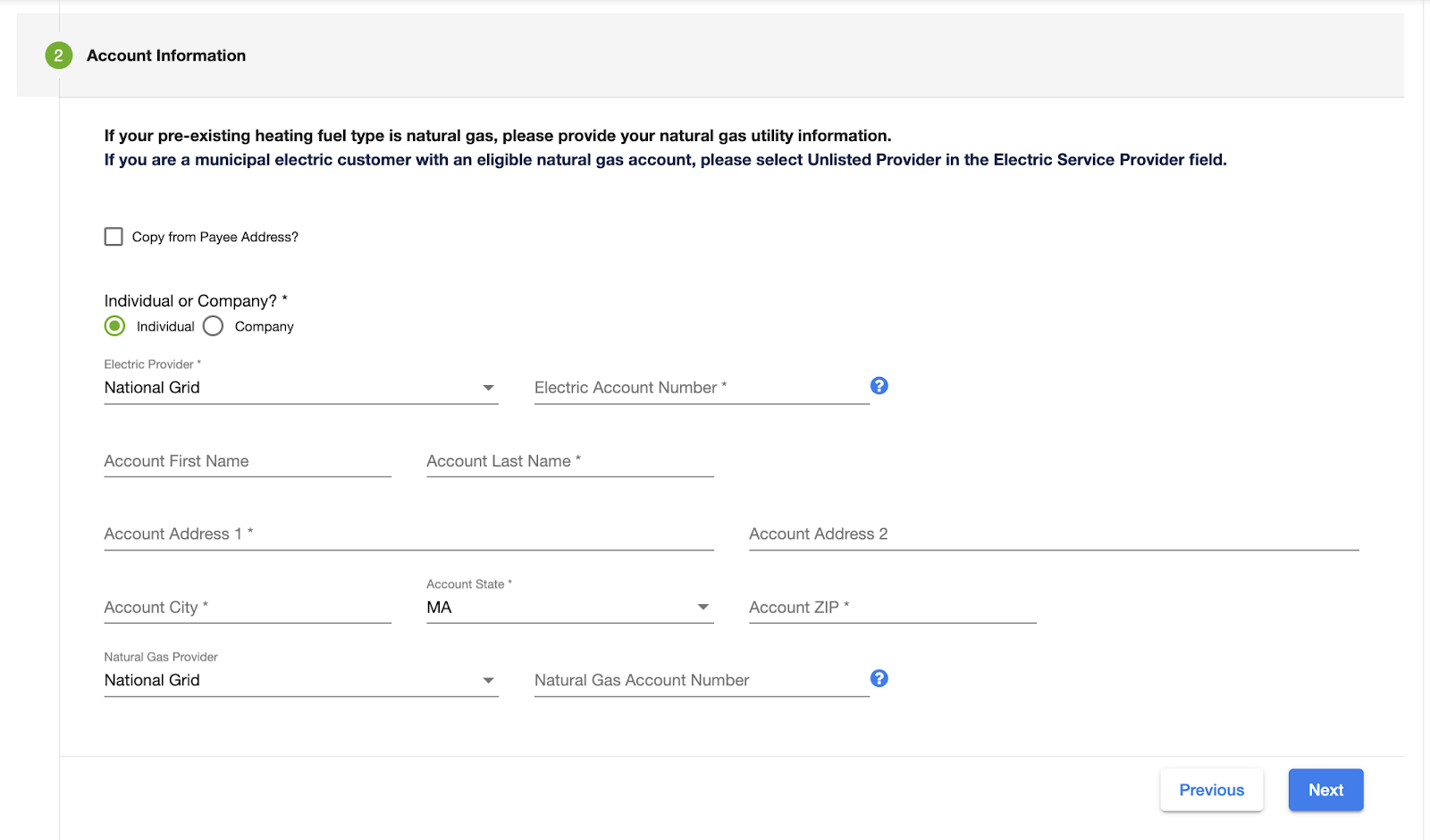
Task: Click the Account Address 2 field
Action: pos(1053,534)
